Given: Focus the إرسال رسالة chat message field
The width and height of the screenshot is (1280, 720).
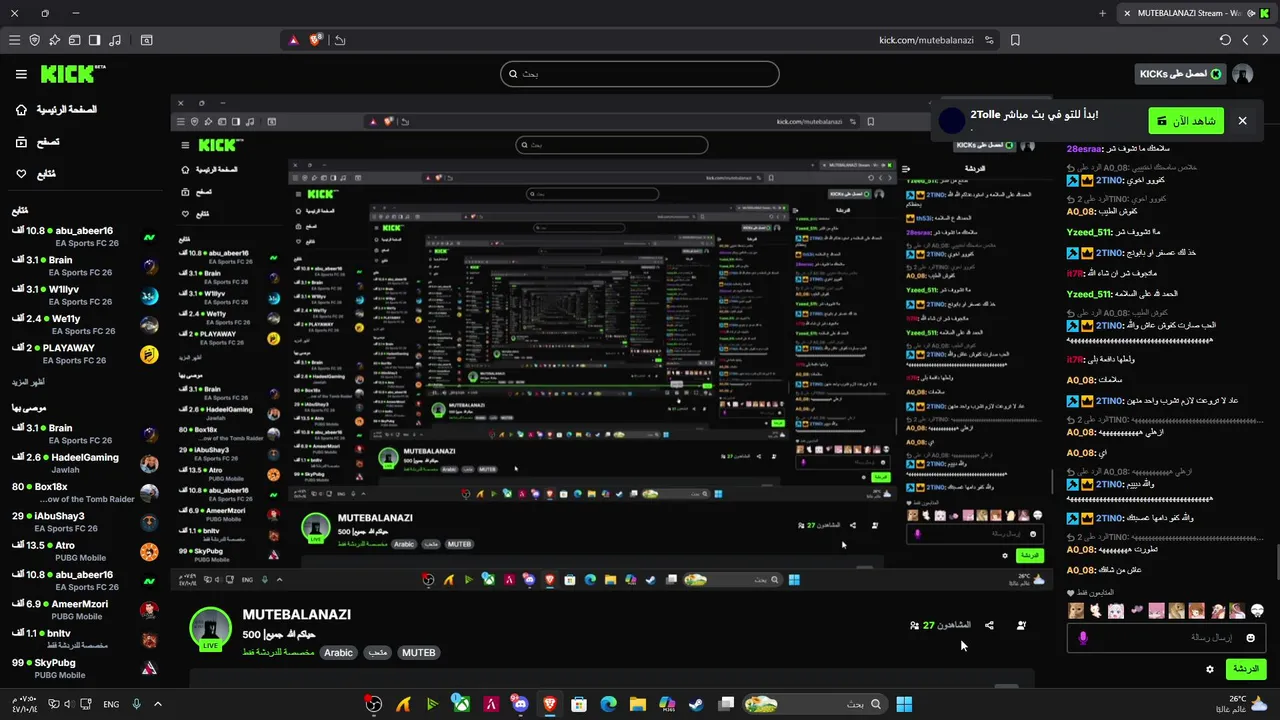Looking at the screenshot, I should 1166,637.
